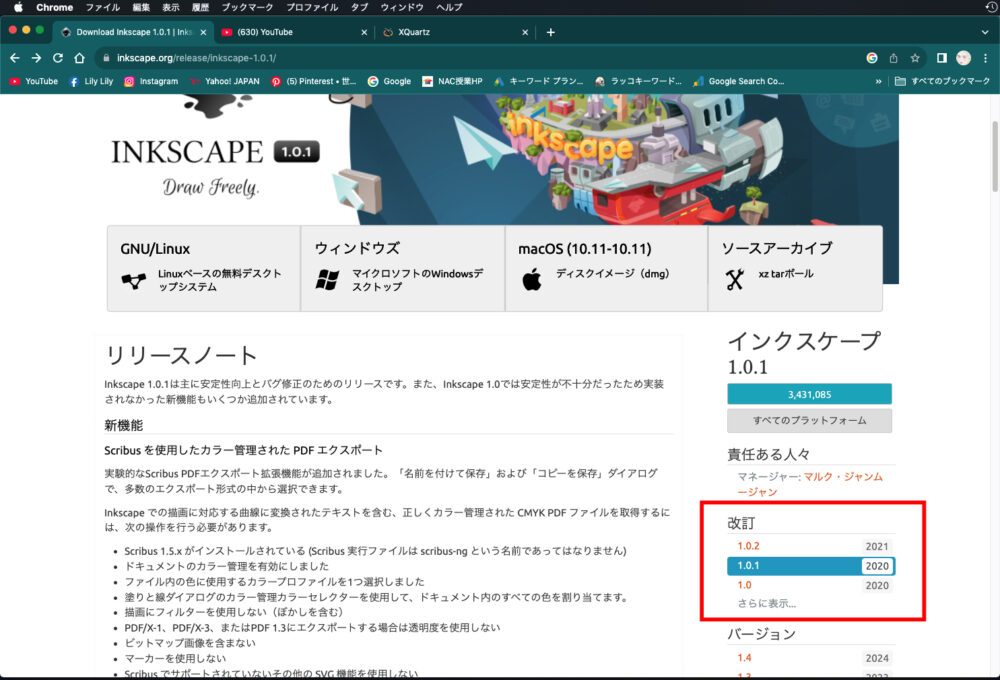Viewport: 1000px width, 680px height.
Task: Click the すべてのプラットフォーム button
Action: point(809,421)
